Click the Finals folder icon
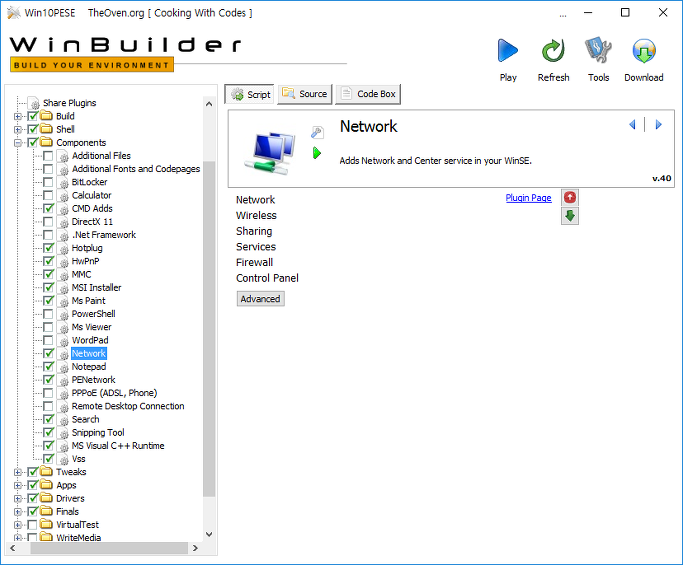Screen dimensions: 683x565 coord(46,511)
